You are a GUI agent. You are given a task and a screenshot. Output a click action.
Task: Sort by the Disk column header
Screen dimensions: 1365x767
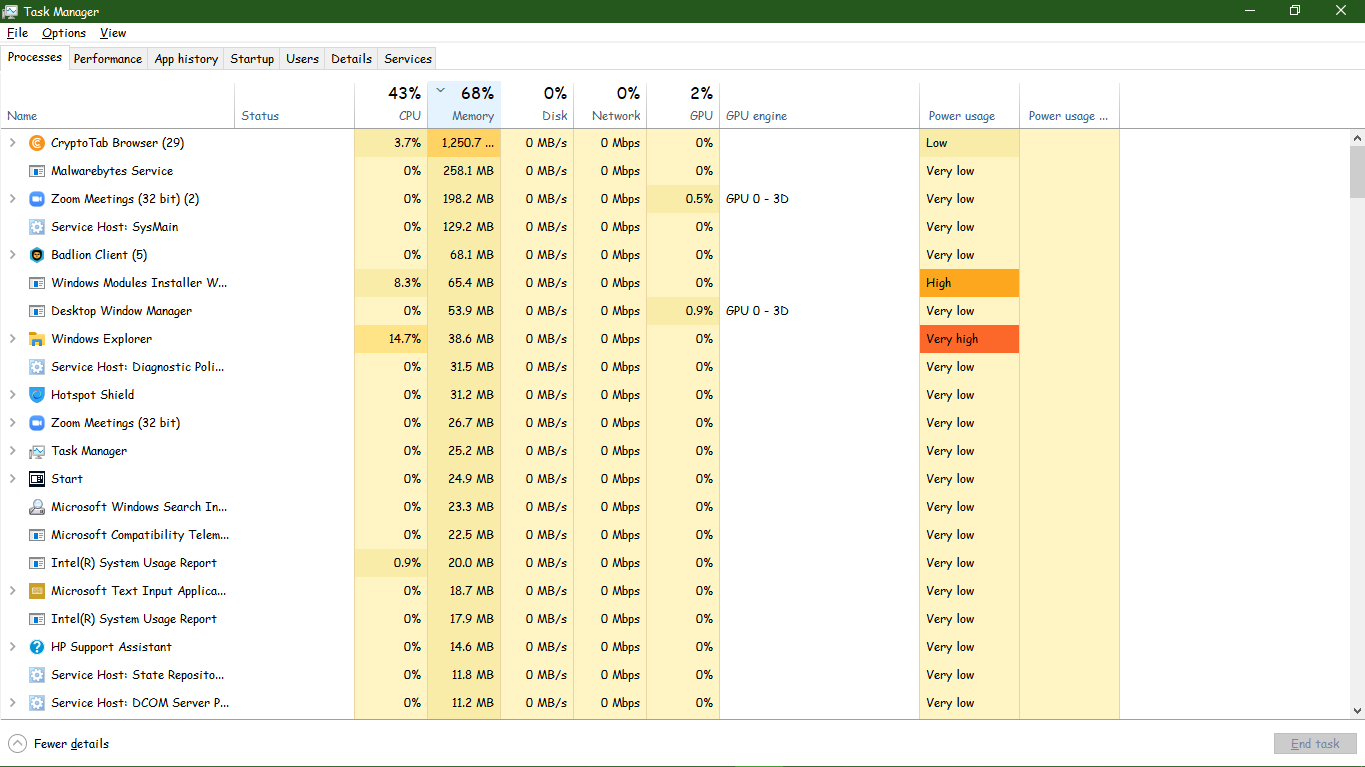[537, 104]
